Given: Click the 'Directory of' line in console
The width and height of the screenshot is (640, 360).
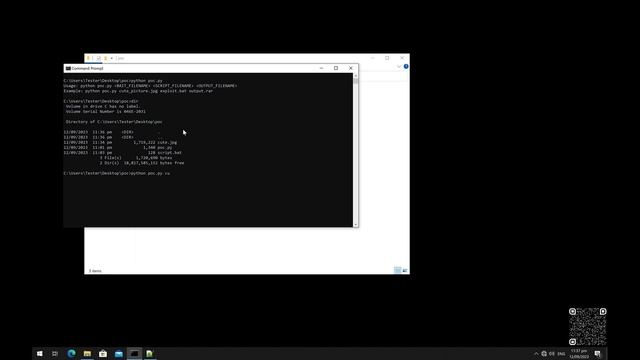Looking at the screenshot, I should (x=114, y=122).
